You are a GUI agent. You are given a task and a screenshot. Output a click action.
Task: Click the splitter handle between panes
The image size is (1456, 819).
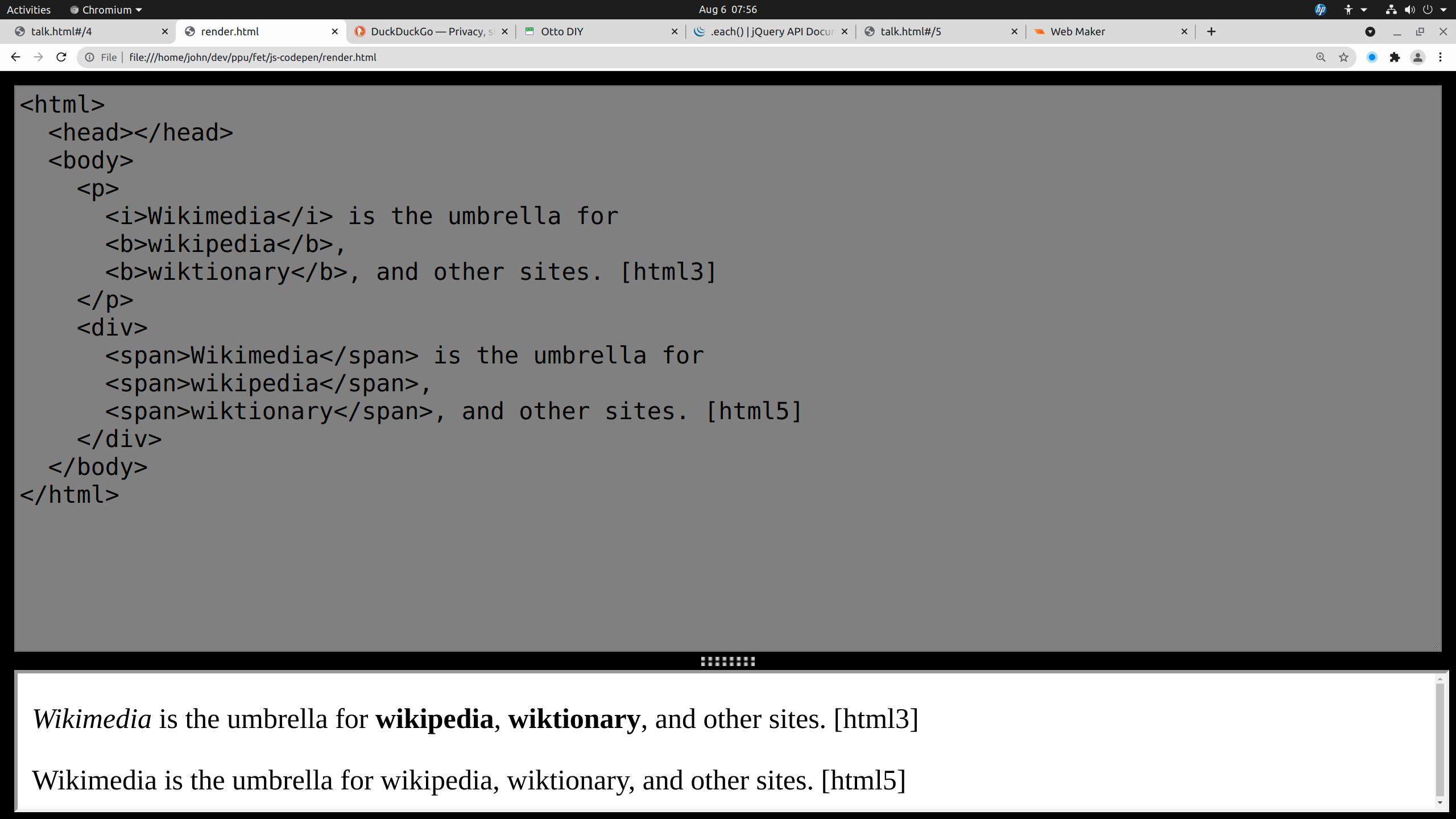727,661
